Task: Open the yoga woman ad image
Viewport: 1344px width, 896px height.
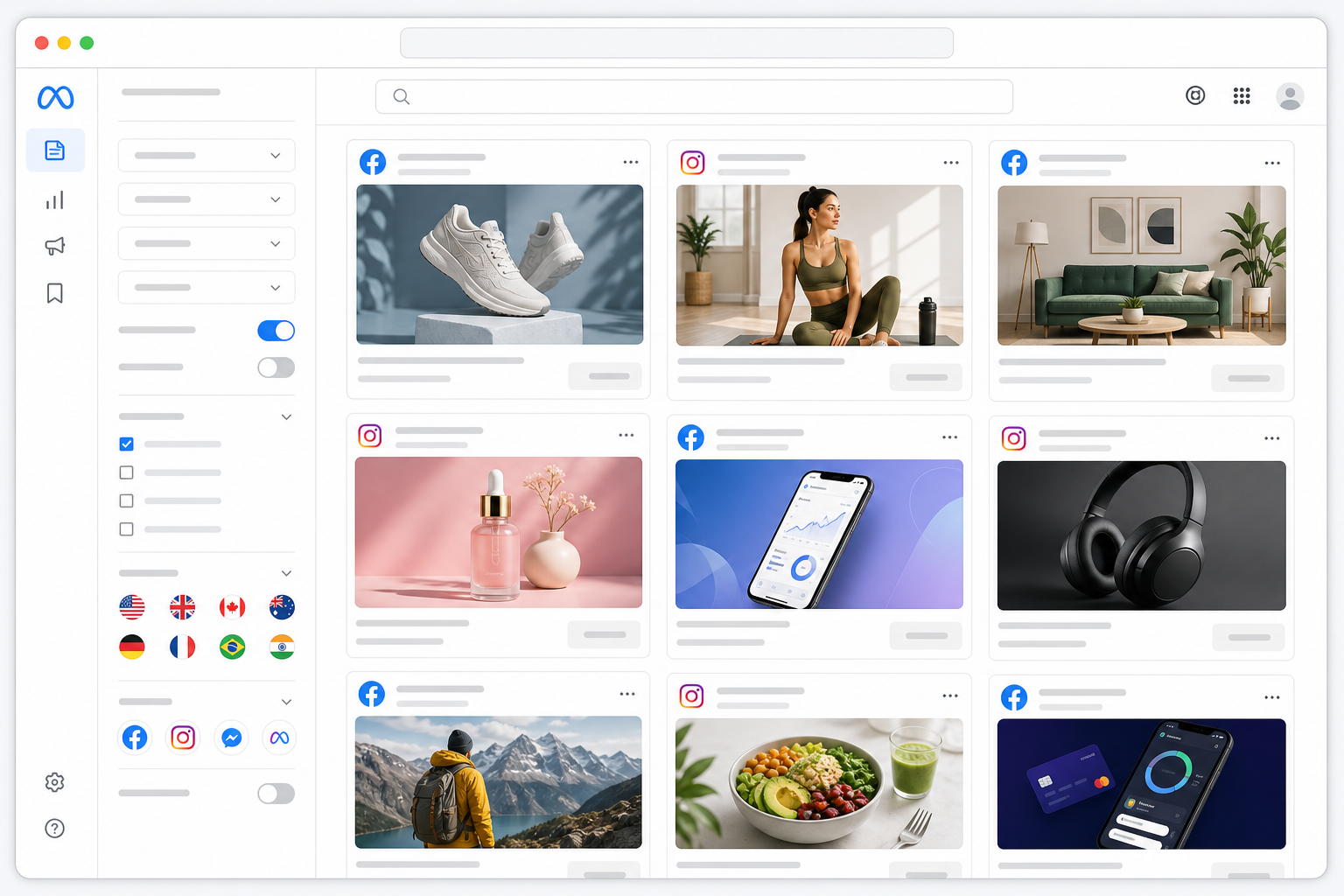Action: coord(820,265)
